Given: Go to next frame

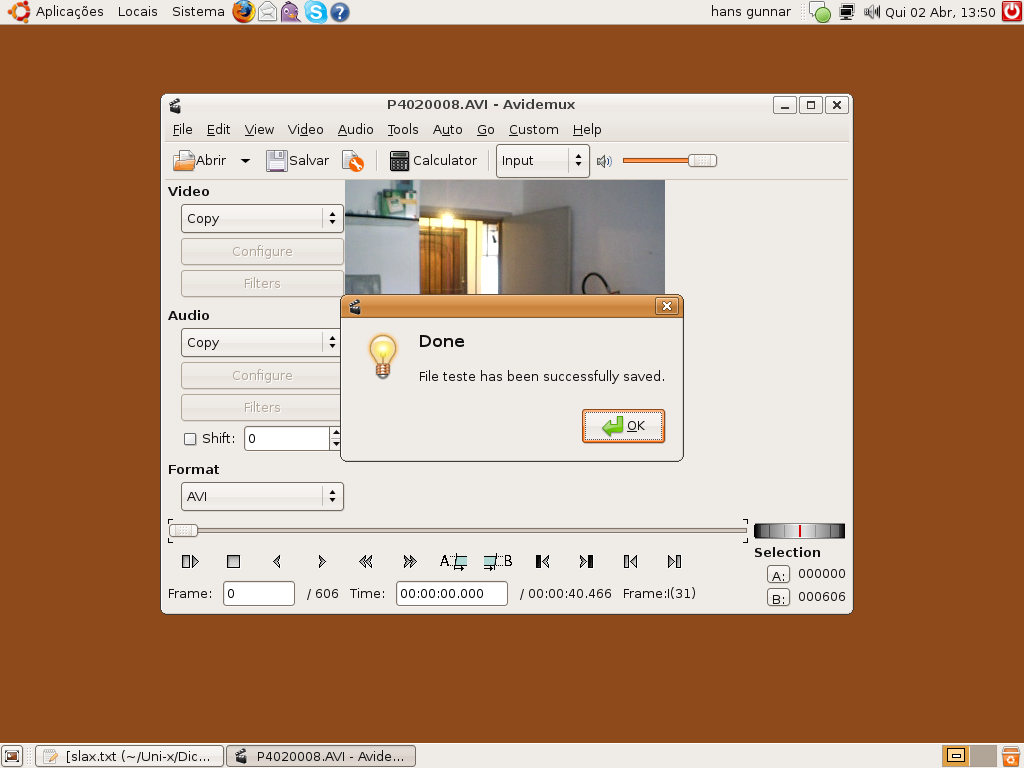Looking at the screenshot, I should tap(321, 562).
